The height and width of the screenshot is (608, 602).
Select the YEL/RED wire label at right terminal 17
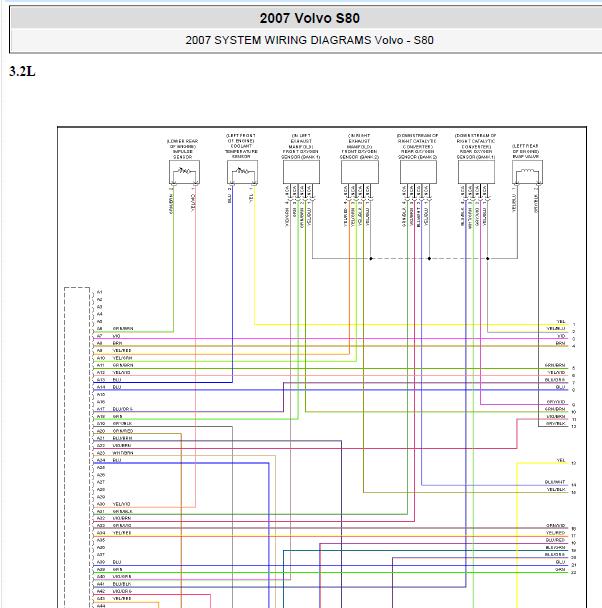(x=555, y=533)
